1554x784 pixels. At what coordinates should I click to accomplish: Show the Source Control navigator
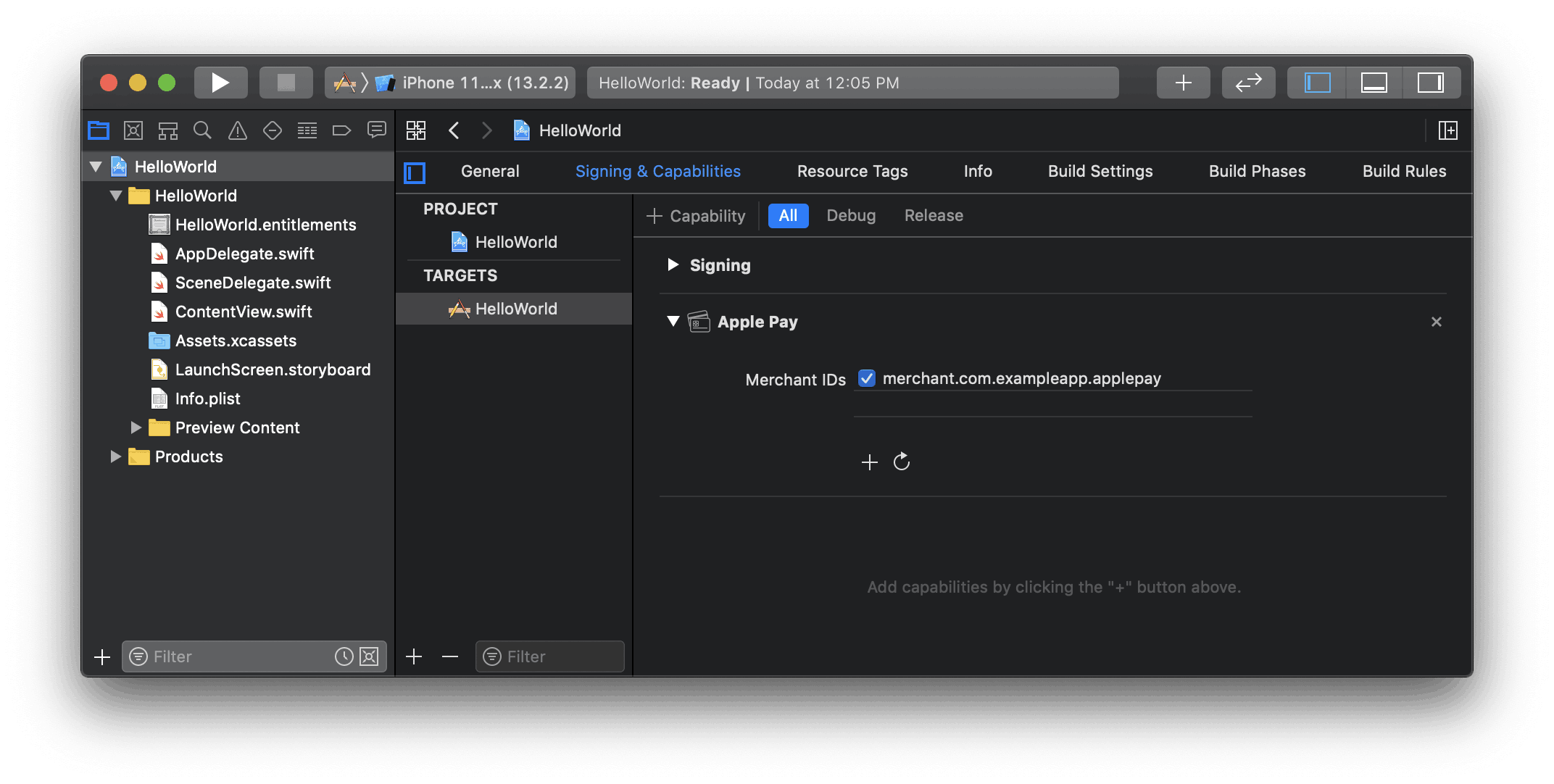pyautogui.click(x=133, y=130)
